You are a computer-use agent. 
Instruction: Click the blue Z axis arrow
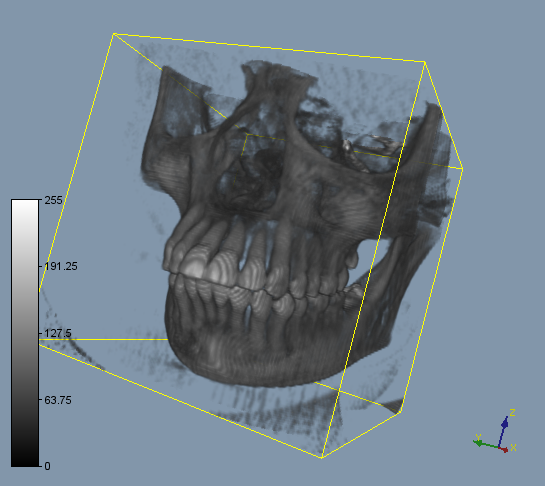(503, 431)
